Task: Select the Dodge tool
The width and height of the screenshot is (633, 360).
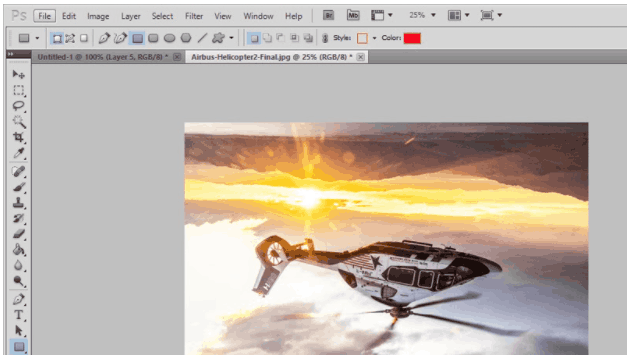Action: click(x=19, y=281)
